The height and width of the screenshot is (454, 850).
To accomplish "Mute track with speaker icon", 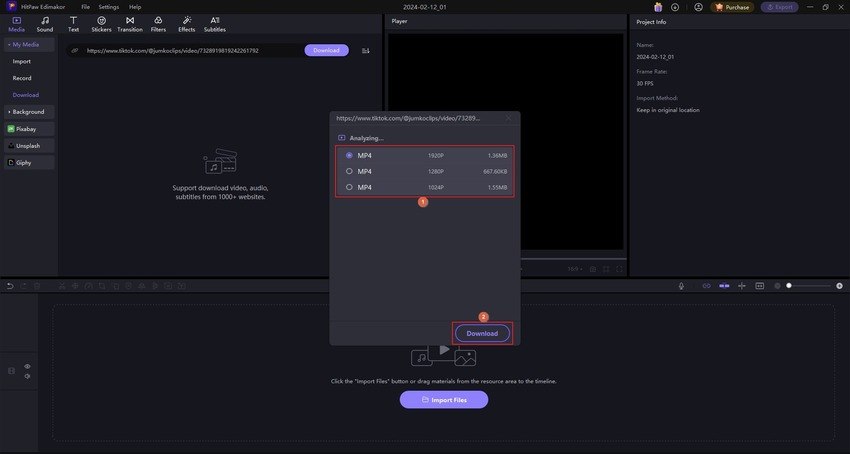I will pos(27,376).
